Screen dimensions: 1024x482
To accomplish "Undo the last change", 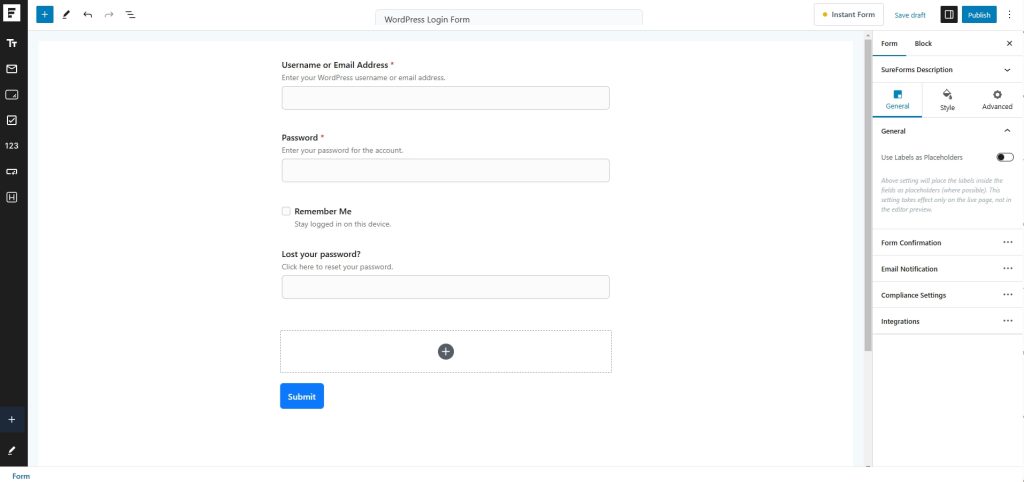I will pyautogui.click(x=88, y=15).
